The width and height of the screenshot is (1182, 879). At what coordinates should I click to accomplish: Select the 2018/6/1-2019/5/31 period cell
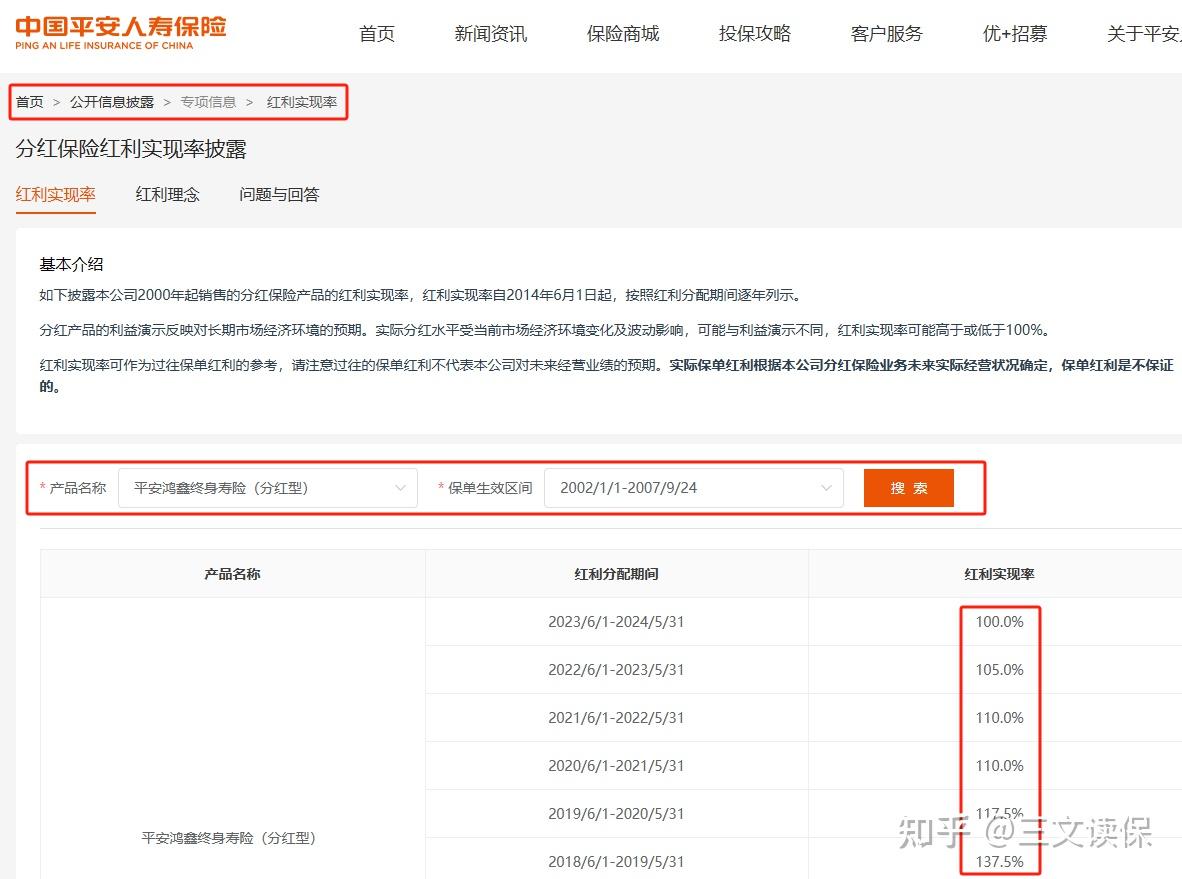617,862
